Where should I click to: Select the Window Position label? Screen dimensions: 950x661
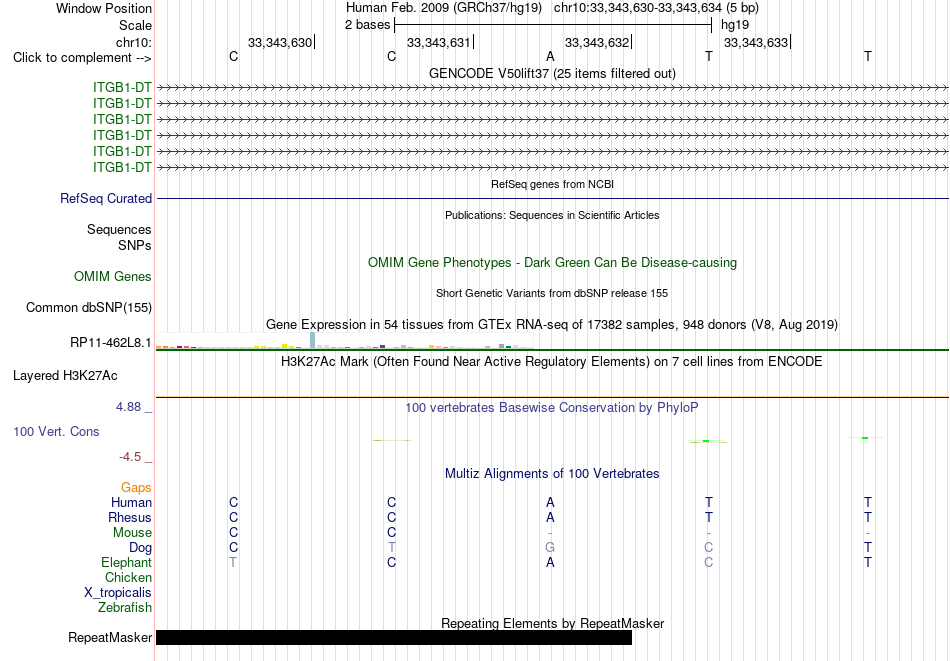[104, 8]
